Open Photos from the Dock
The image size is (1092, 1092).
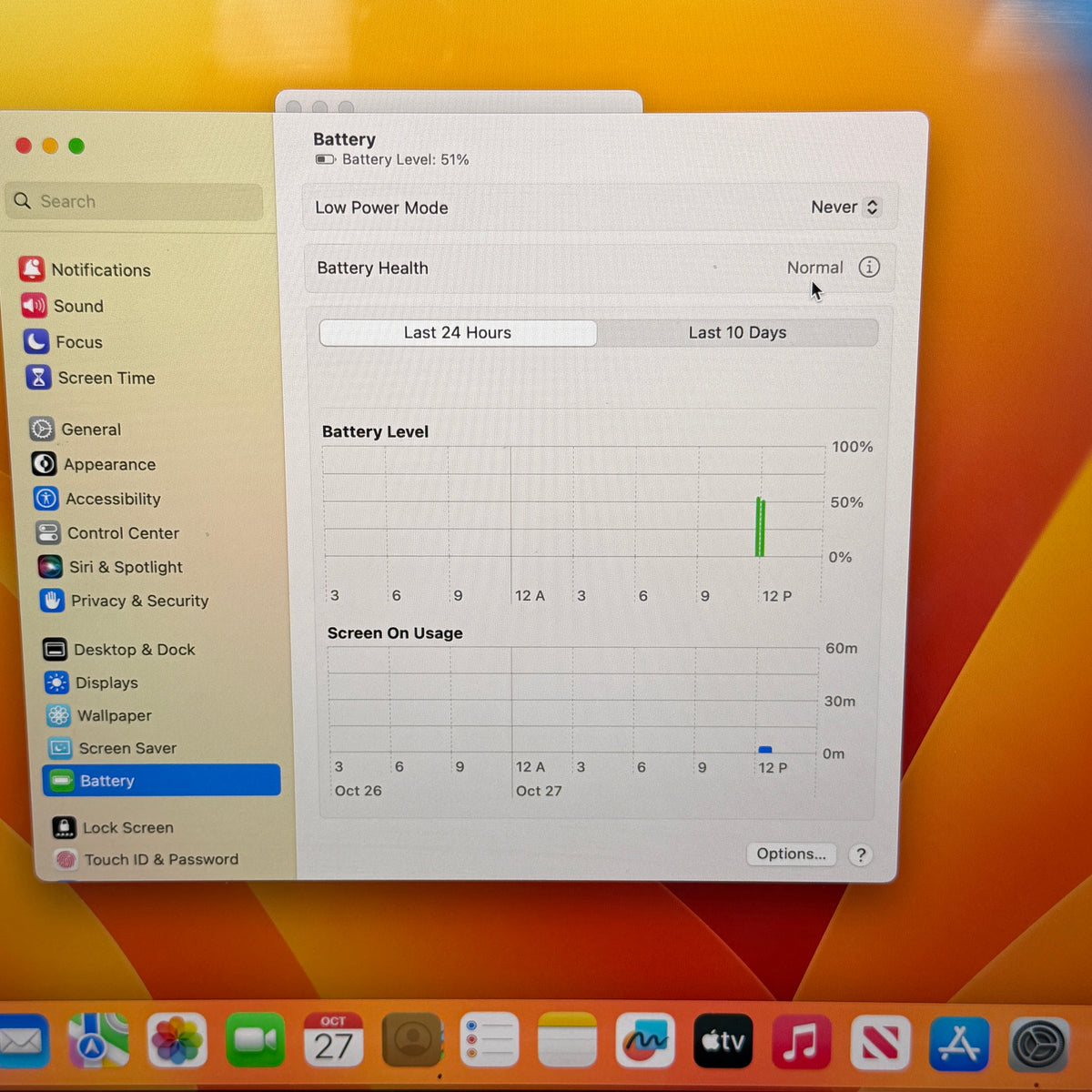(x=177, y=1039)
